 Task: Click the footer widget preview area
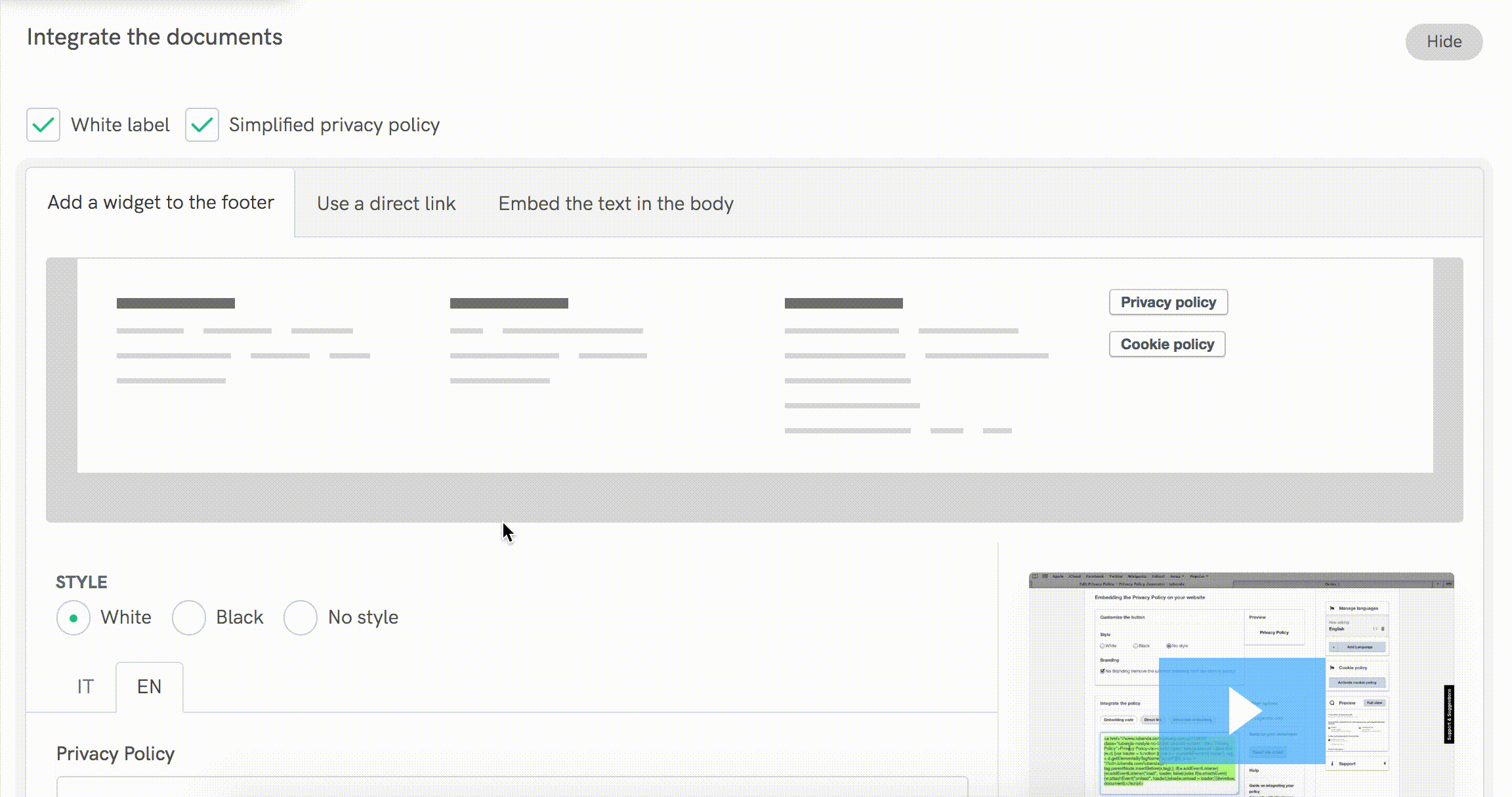pyautogui.click(x=755, y=364)
